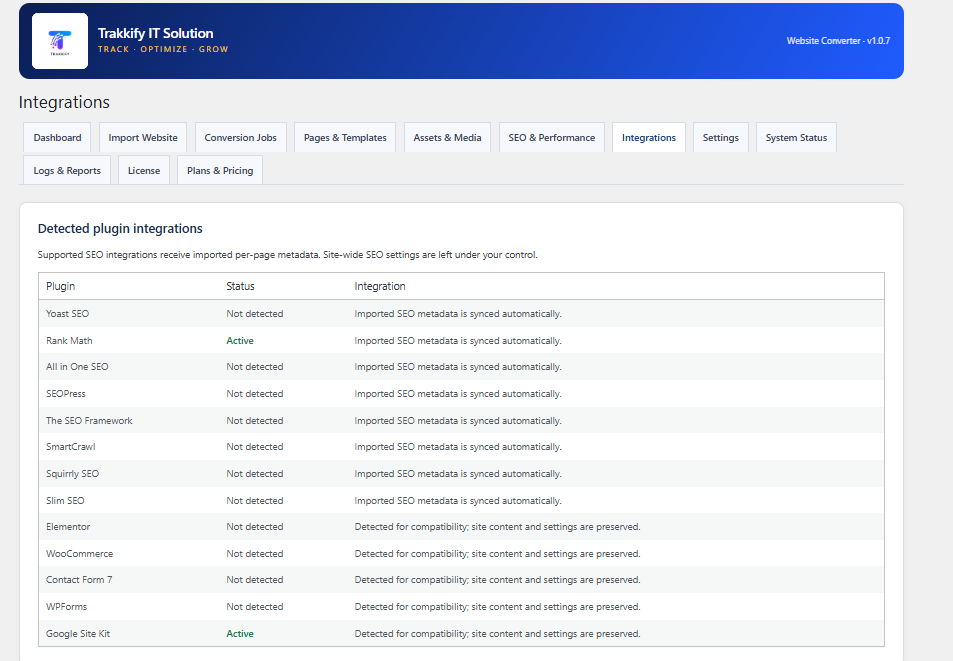Screen dimensions: 953x661
Task: Click integration description for Contact Form 7
Action: [497, 580]
